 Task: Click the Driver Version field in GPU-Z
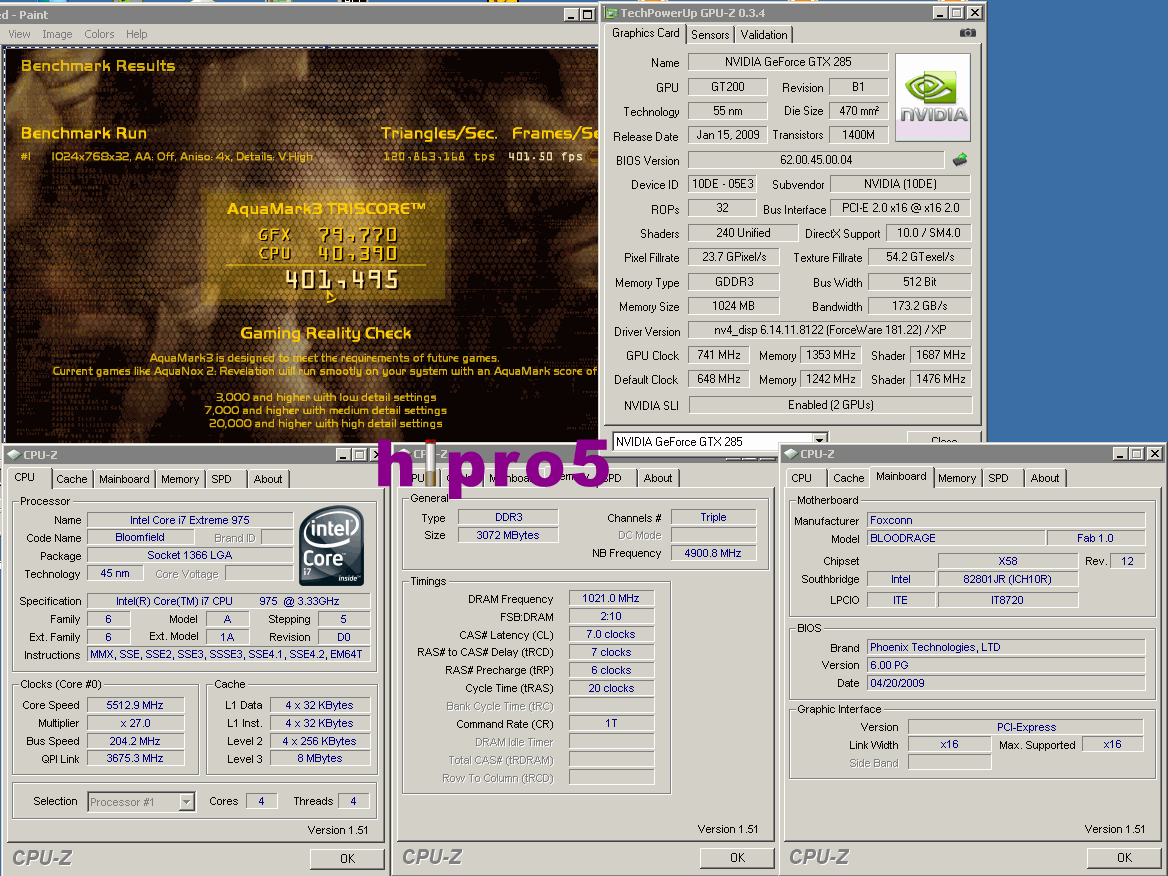830,330
